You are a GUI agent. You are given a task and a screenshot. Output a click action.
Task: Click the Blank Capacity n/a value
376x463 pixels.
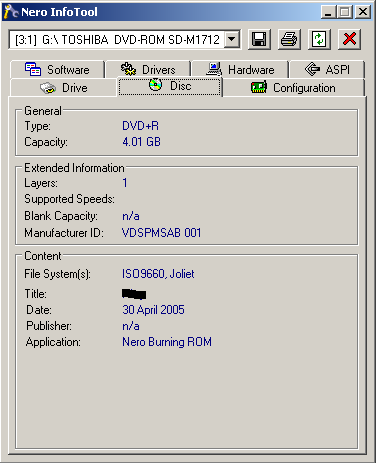click(x=131, y=216)
